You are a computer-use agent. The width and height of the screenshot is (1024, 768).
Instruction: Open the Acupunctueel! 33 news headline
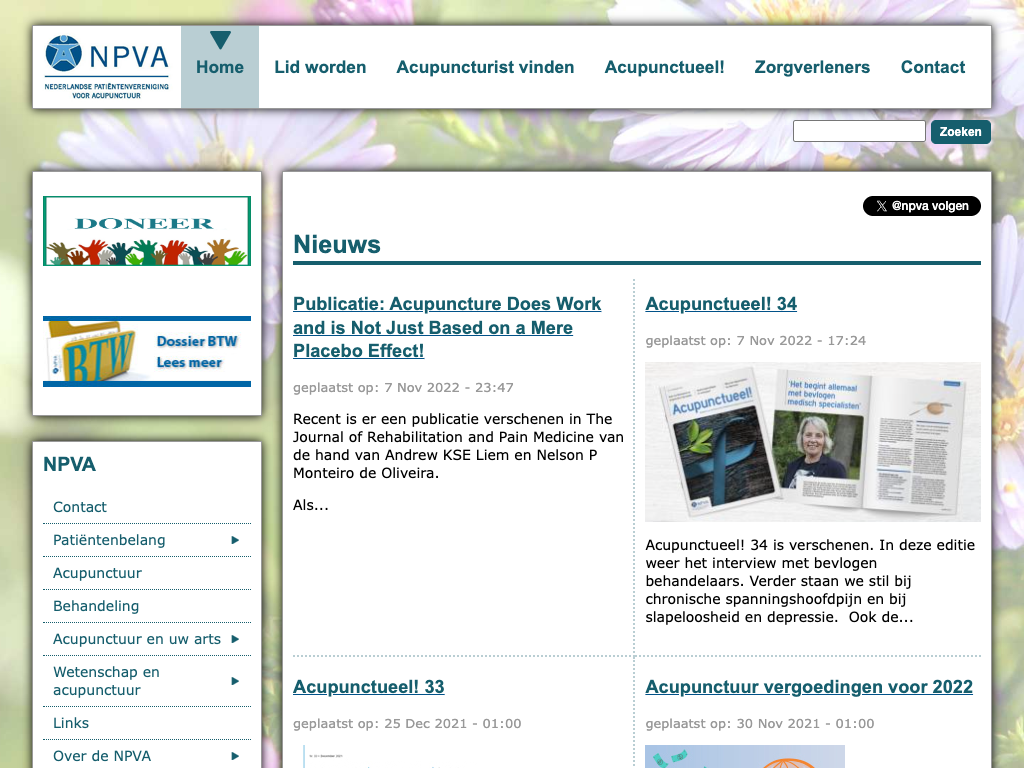(x=368, y=687)
